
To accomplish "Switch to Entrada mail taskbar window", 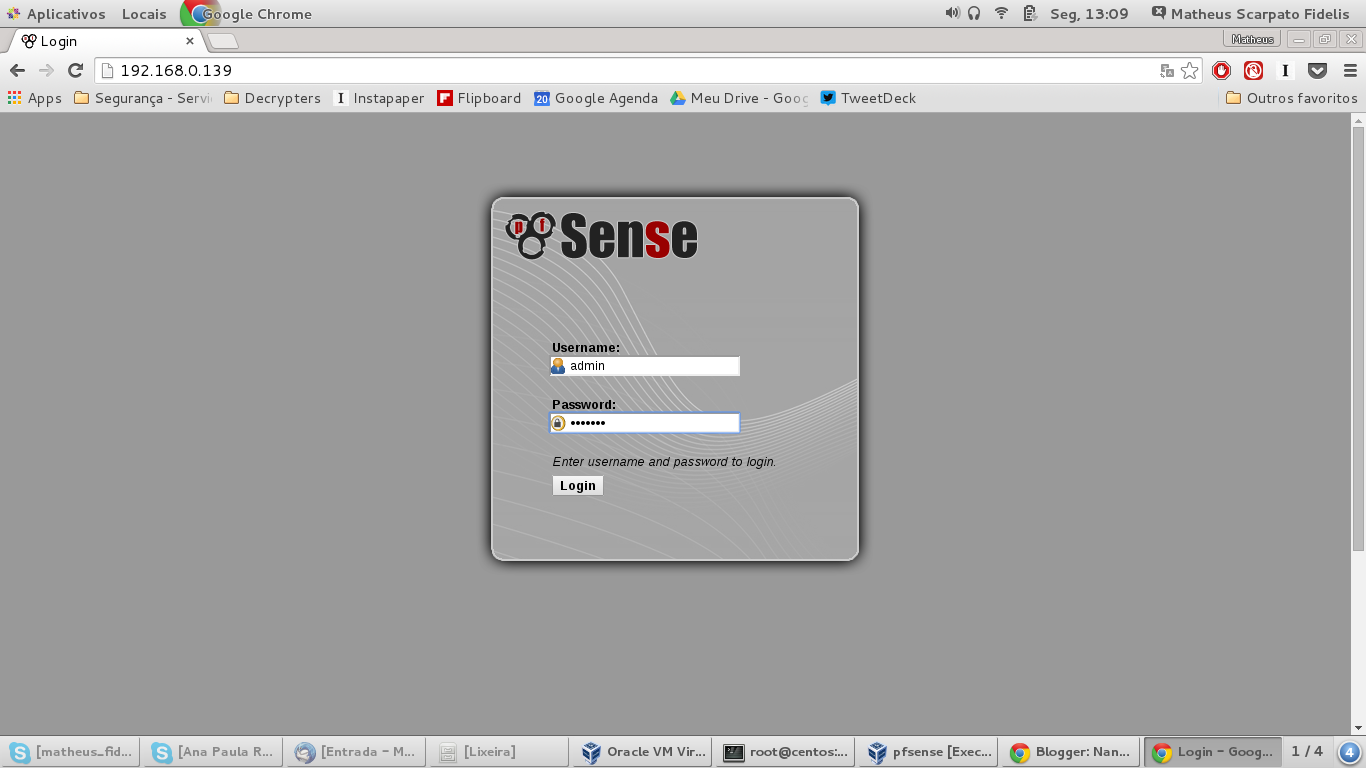I will click(357, 752).
